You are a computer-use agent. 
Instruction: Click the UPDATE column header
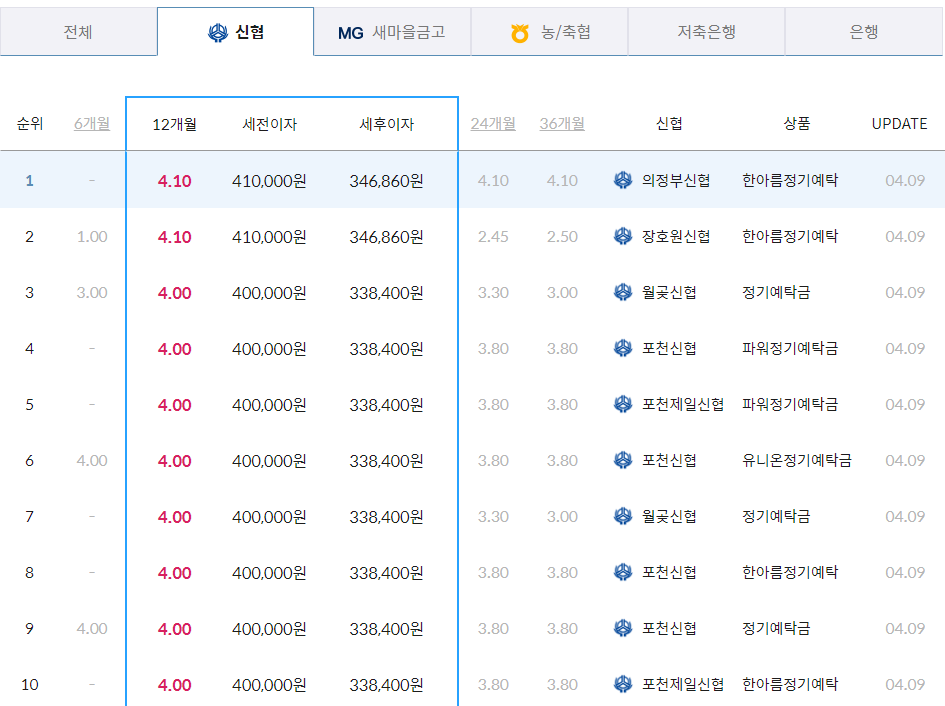click(899, 124)
